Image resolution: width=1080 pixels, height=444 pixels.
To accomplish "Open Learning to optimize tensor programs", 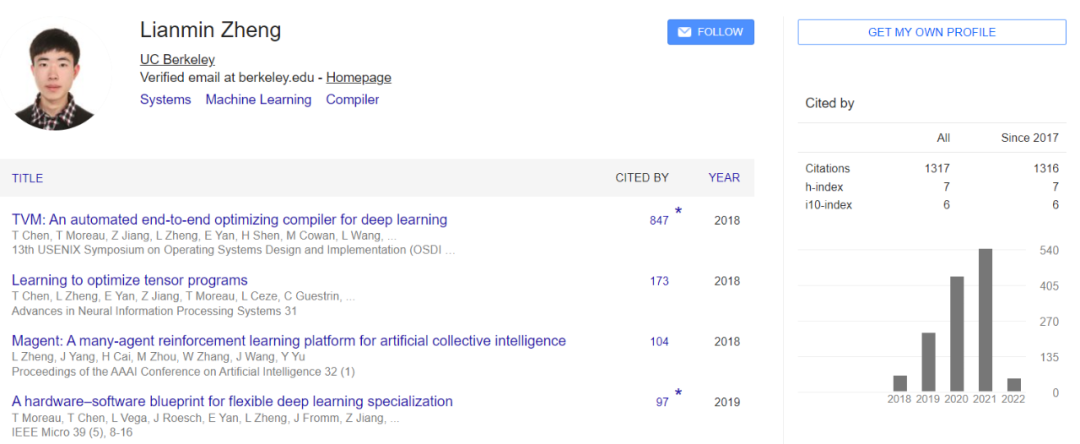I will click(129, 281).
